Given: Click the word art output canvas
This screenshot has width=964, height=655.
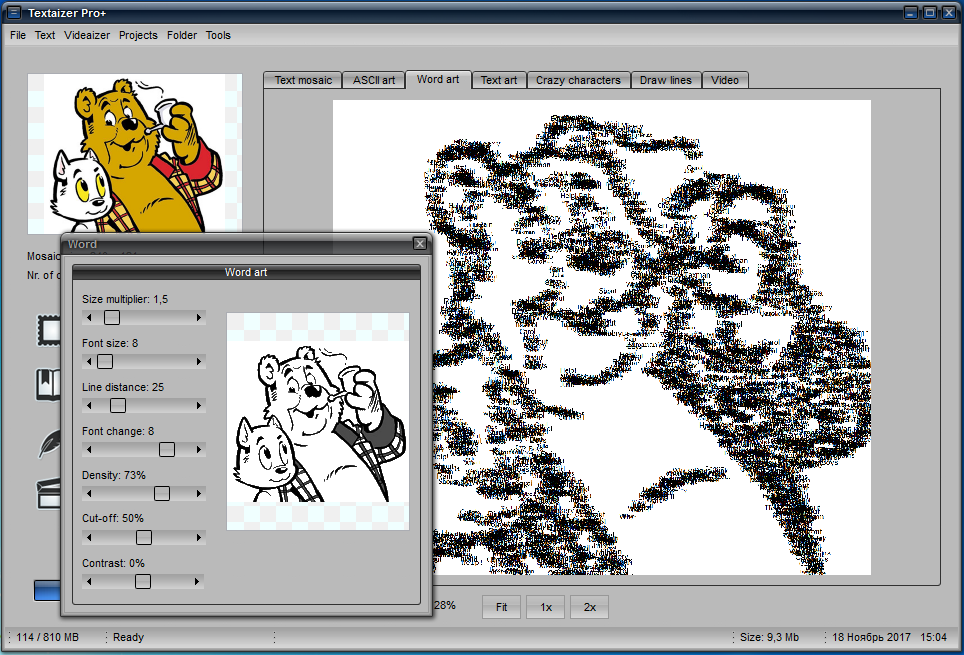Looking at the screenshot, I should pos(602,337).
